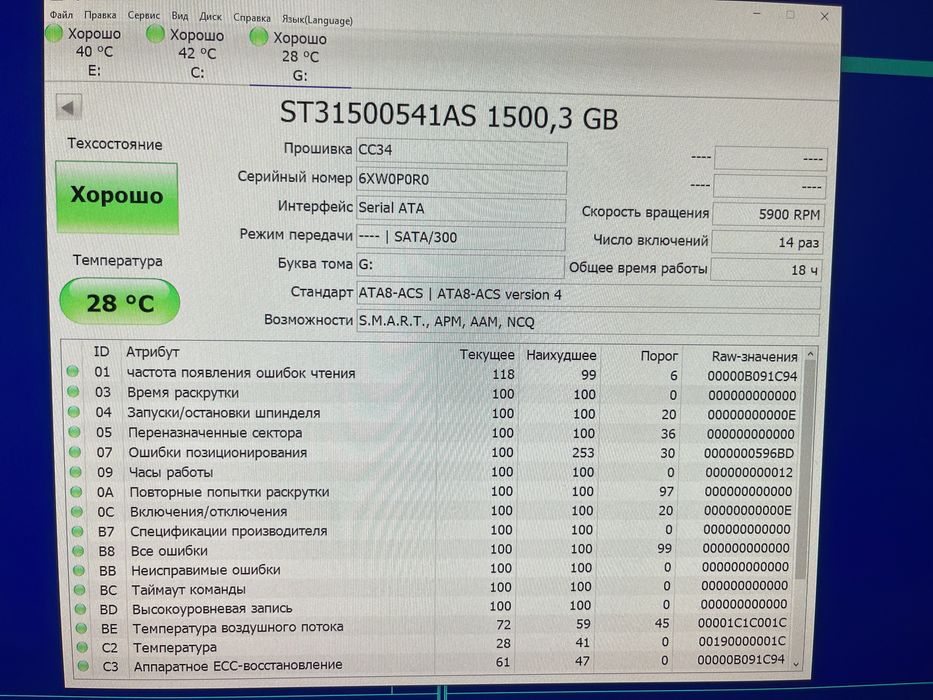
Task: Click the 28 °C temperature button
Action: [120, 302]
